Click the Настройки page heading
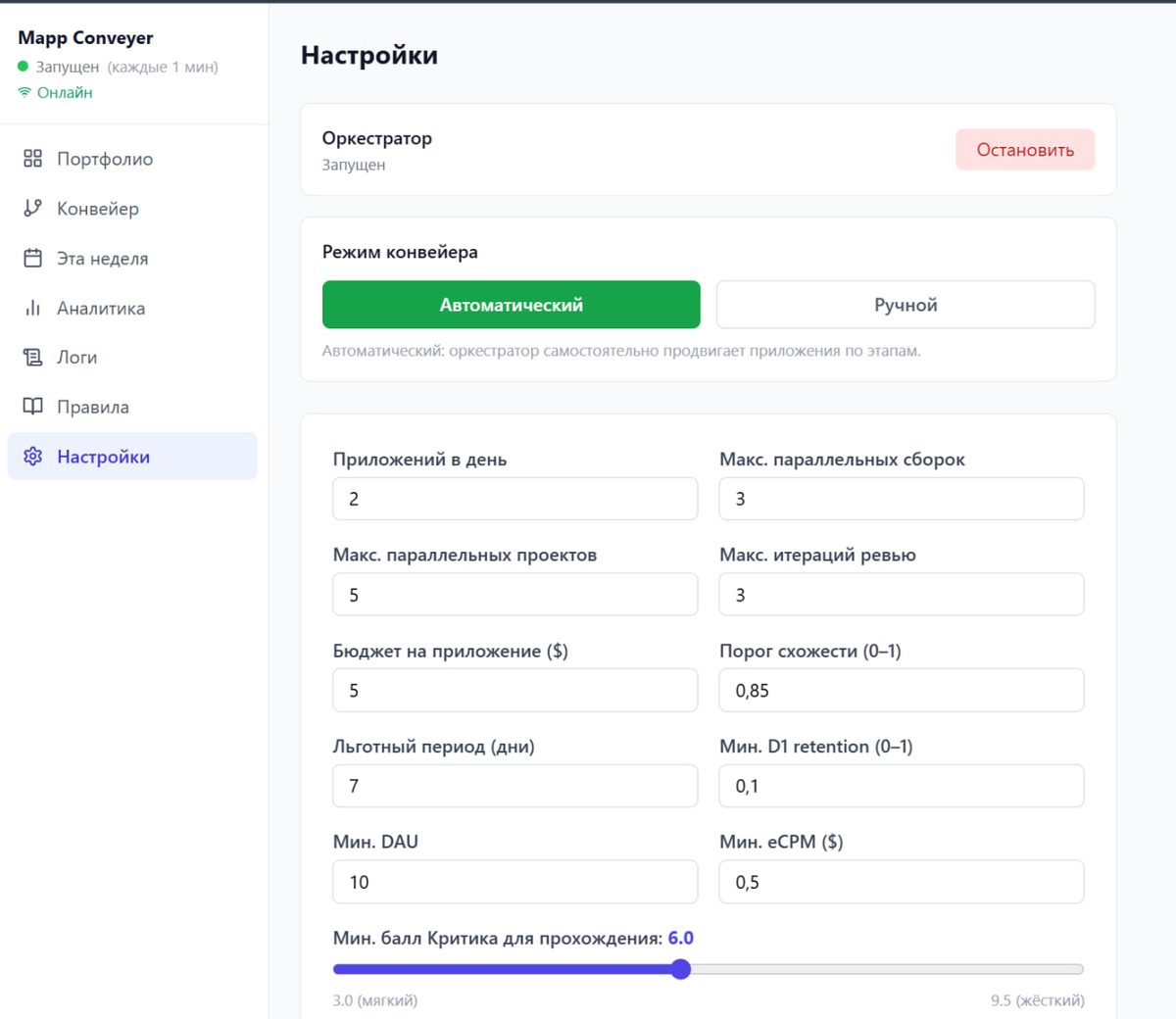The height and width of the screenshot is (1019, 1176). click(369, 55)
